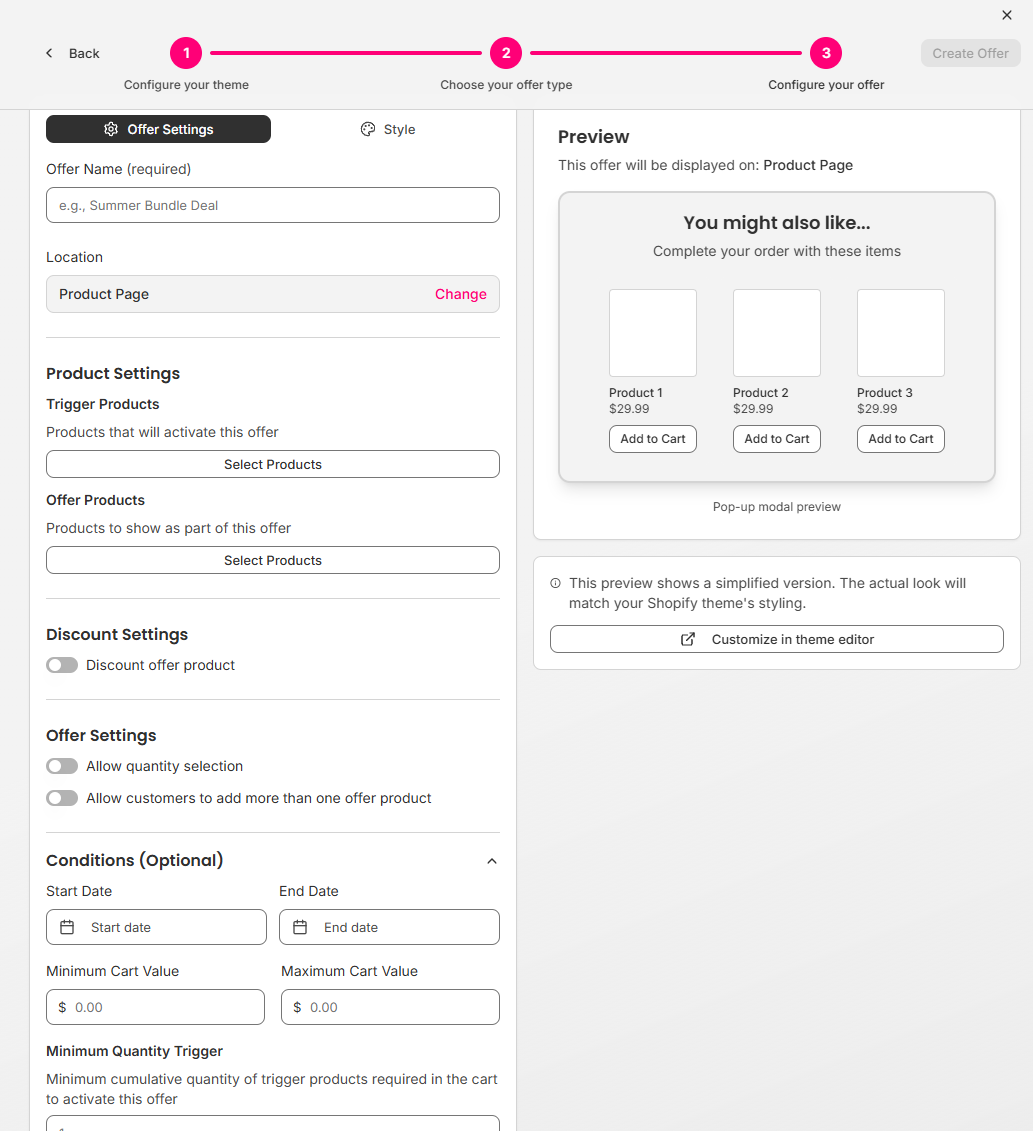Enable Allow quantity selection toggle
This screenshot has width=1033, height=1131.
(62, 766)
